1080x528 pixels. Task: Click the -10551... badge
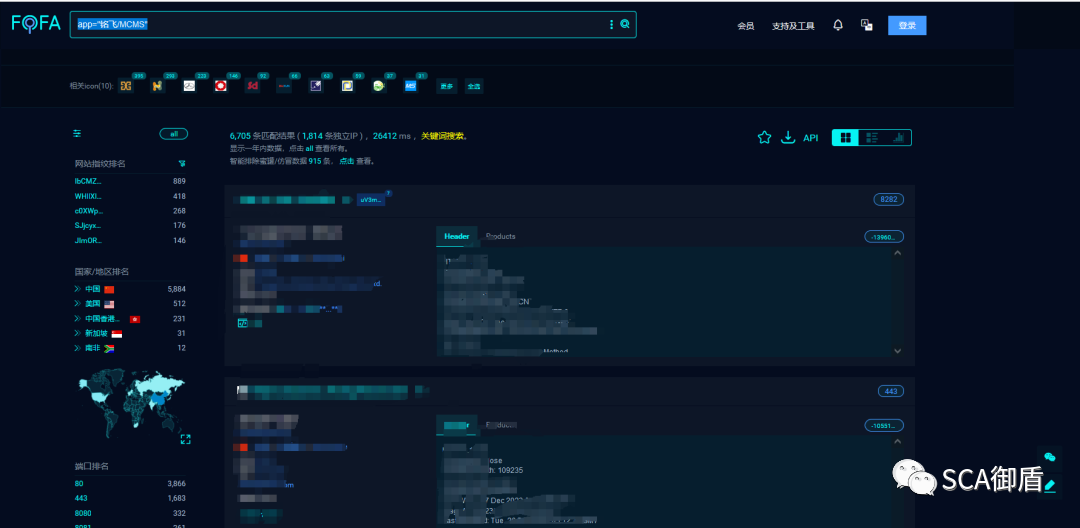[x=884, y=425]
